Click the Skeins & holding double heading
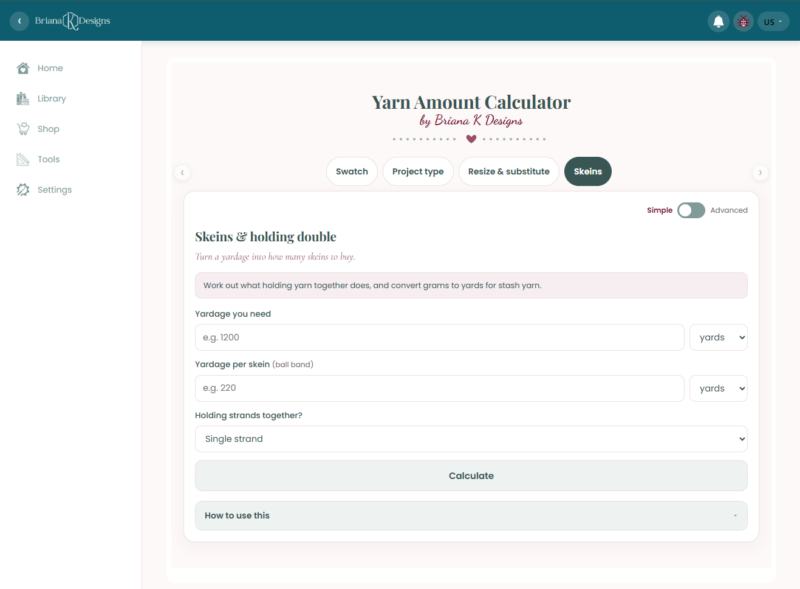The image size is (800, 589). (x=265, y=237)
